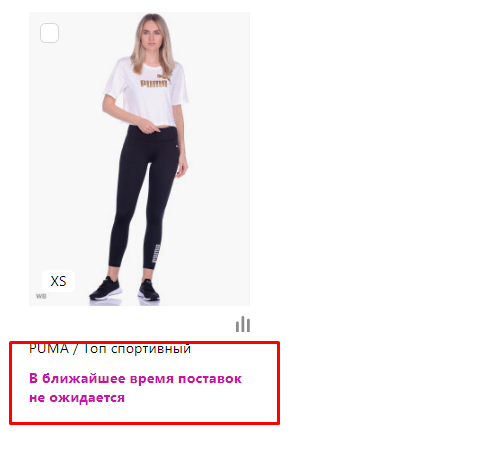Image resolution: width=483 pixels, height=461 pixels.
Task: Open the 'Топ спортивный' product title
Action: pyautogui.click(x=137, y=349)
